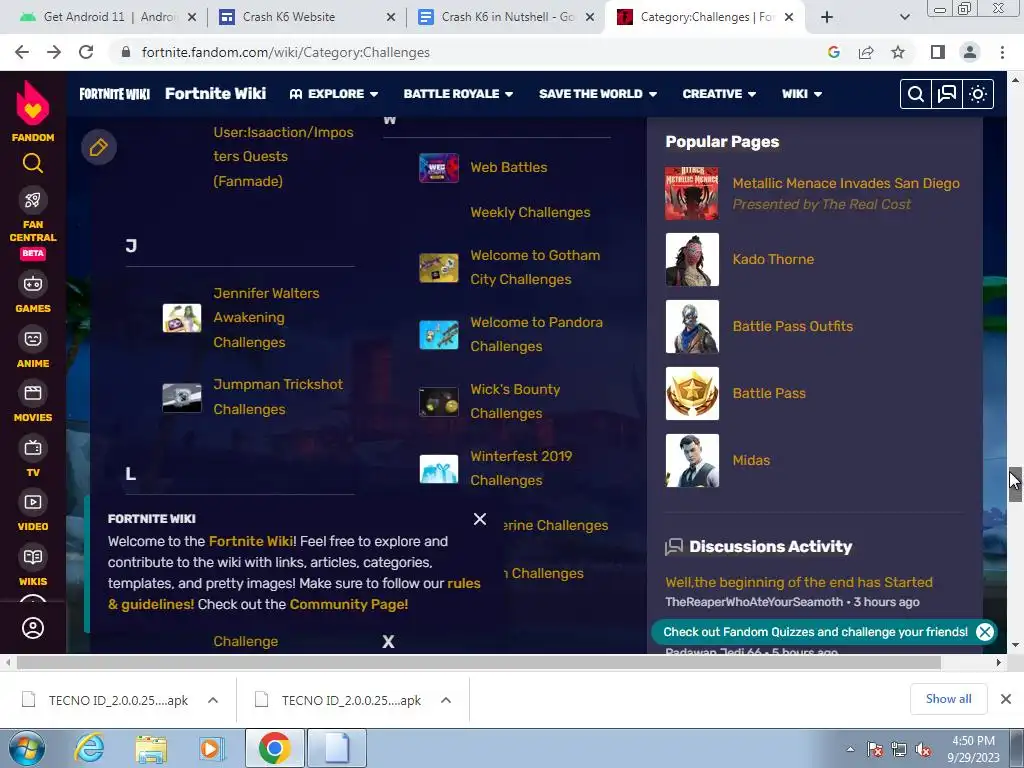Open the wiki discussions icon

pos(947,94)
